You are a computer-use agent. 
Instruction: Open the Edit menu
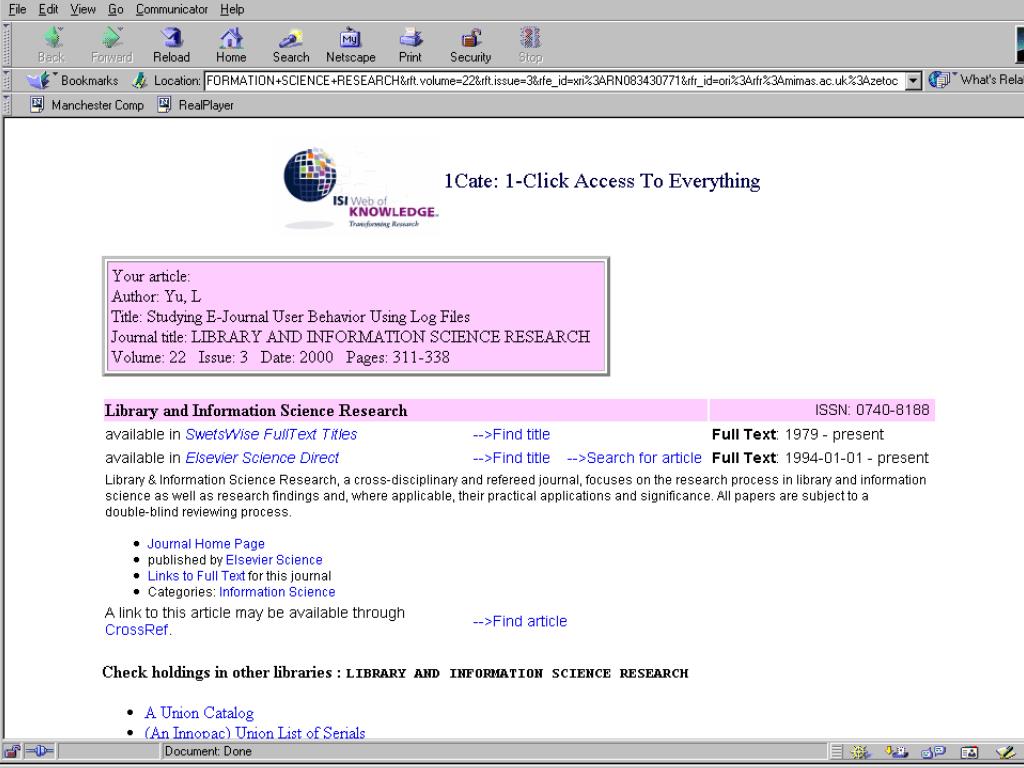click(48, 9)
